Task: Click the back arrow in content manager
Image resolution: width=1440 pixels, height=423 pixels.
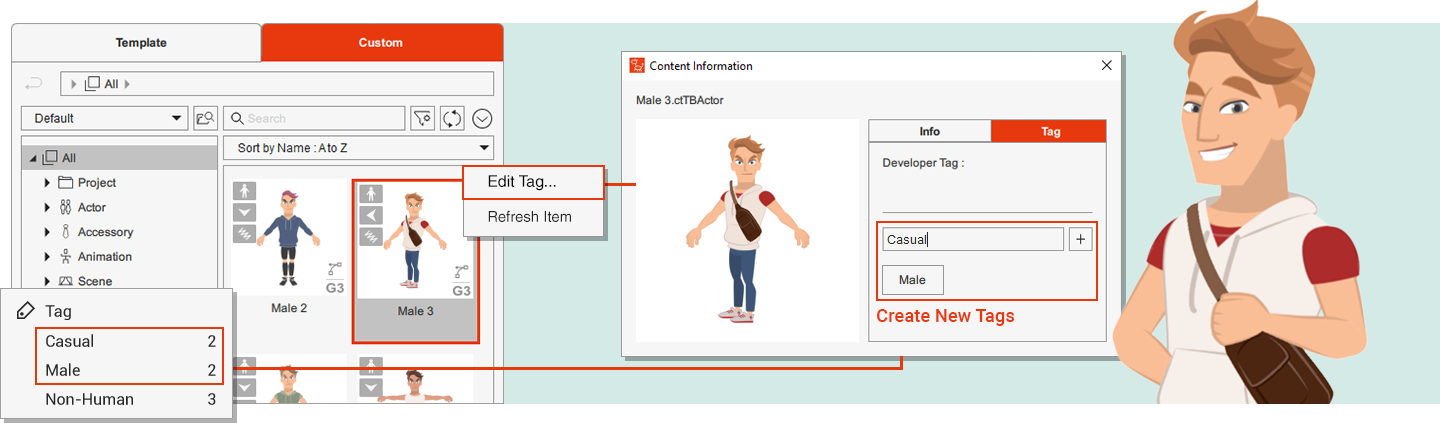Action: [x=33, y=84]
